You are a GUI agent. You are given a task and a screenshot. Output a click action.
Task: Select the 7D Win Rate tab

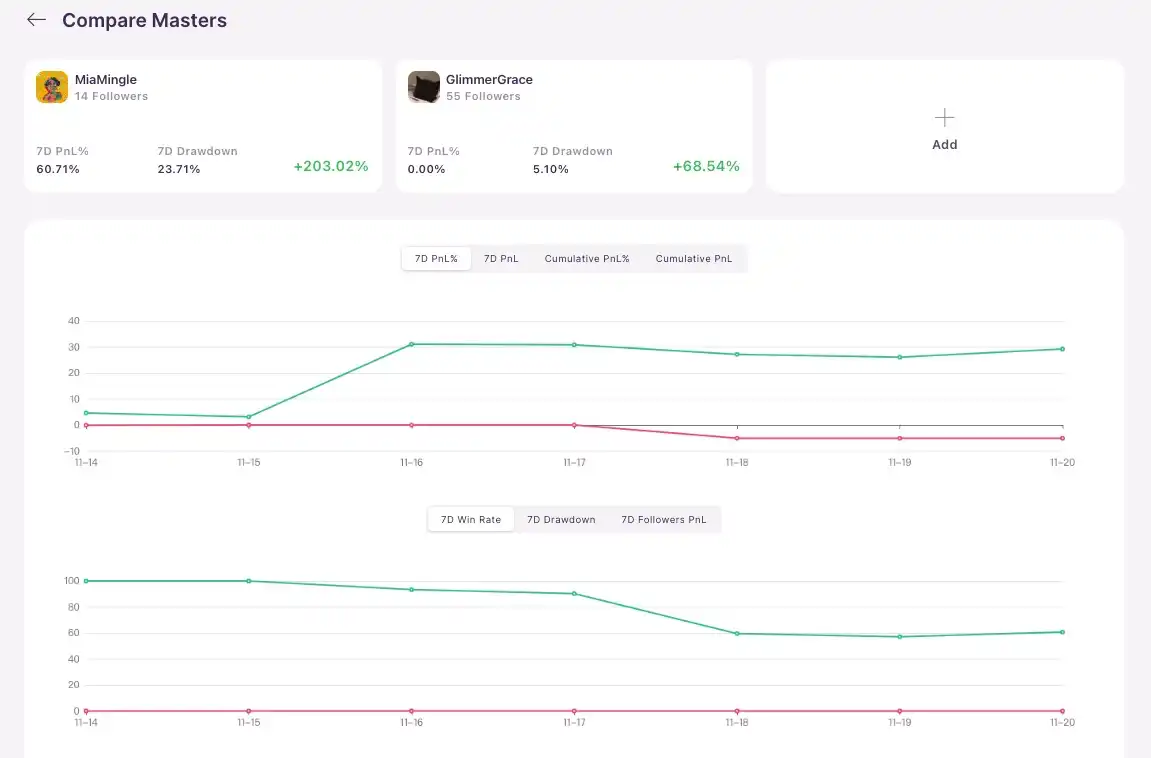click(471, 520)
